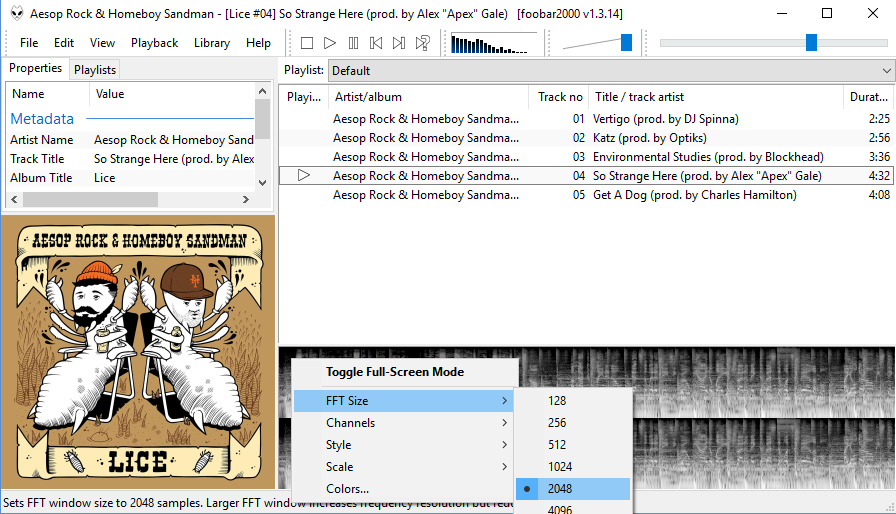The height and width of the screenshot is (514, 896).
Task: Select the Album Title property row
Action: point(131,178)
